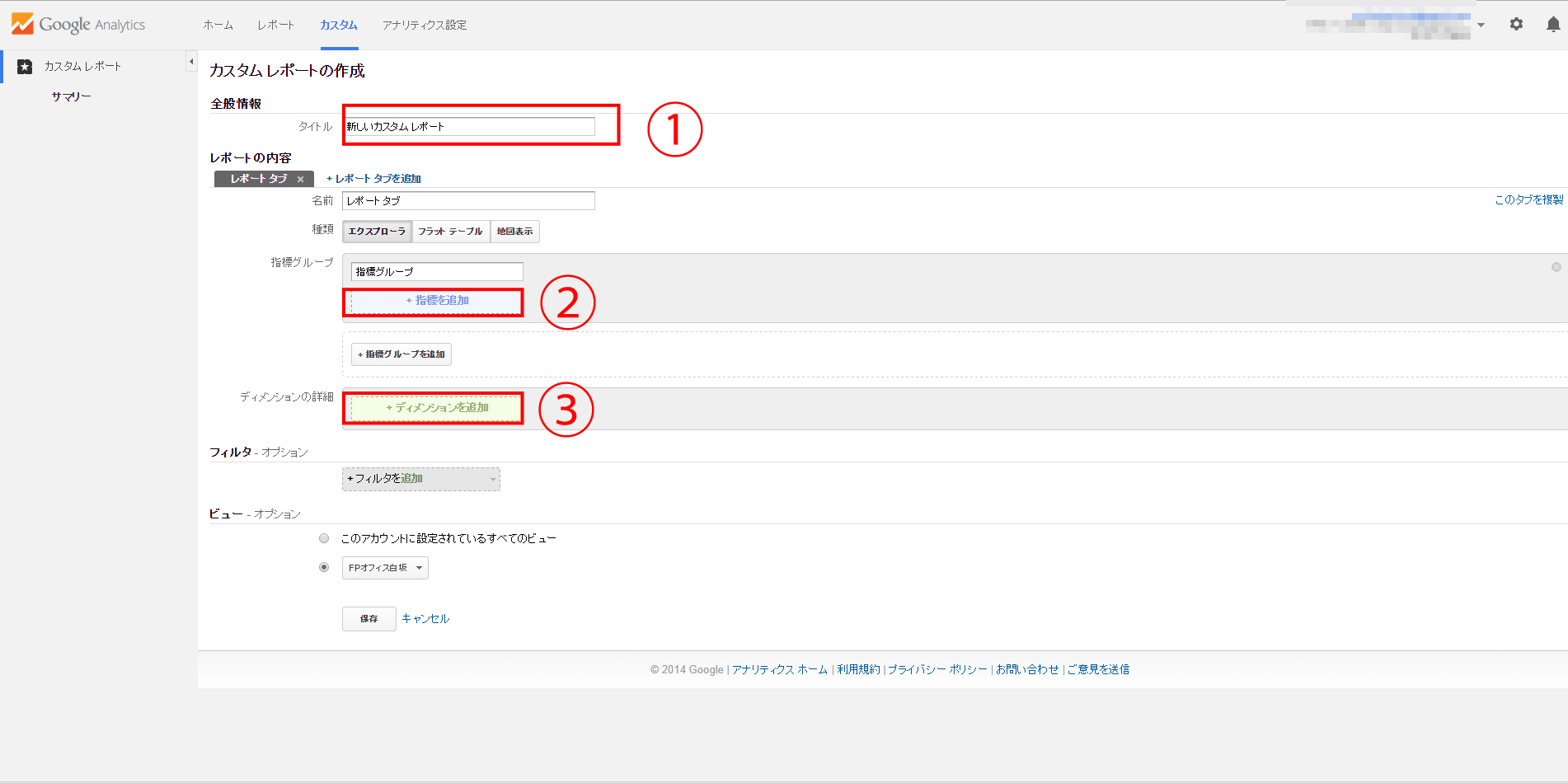Expand the account dropdown arrow at top
The image size is (1568, 783).
(1481, 25)
